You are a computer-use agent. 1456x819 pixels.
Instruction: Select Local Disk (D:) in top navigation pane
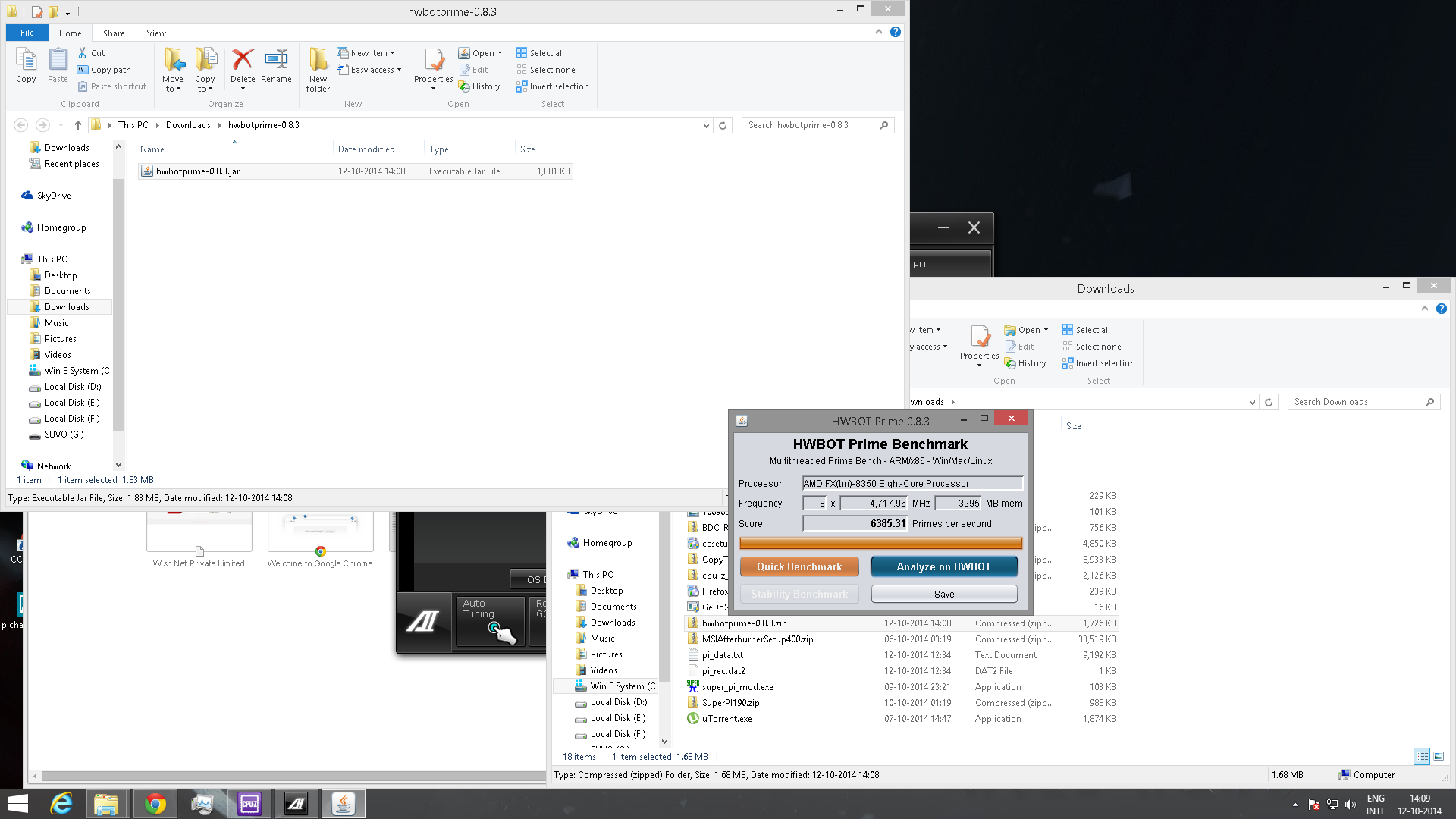coord(72,387)
